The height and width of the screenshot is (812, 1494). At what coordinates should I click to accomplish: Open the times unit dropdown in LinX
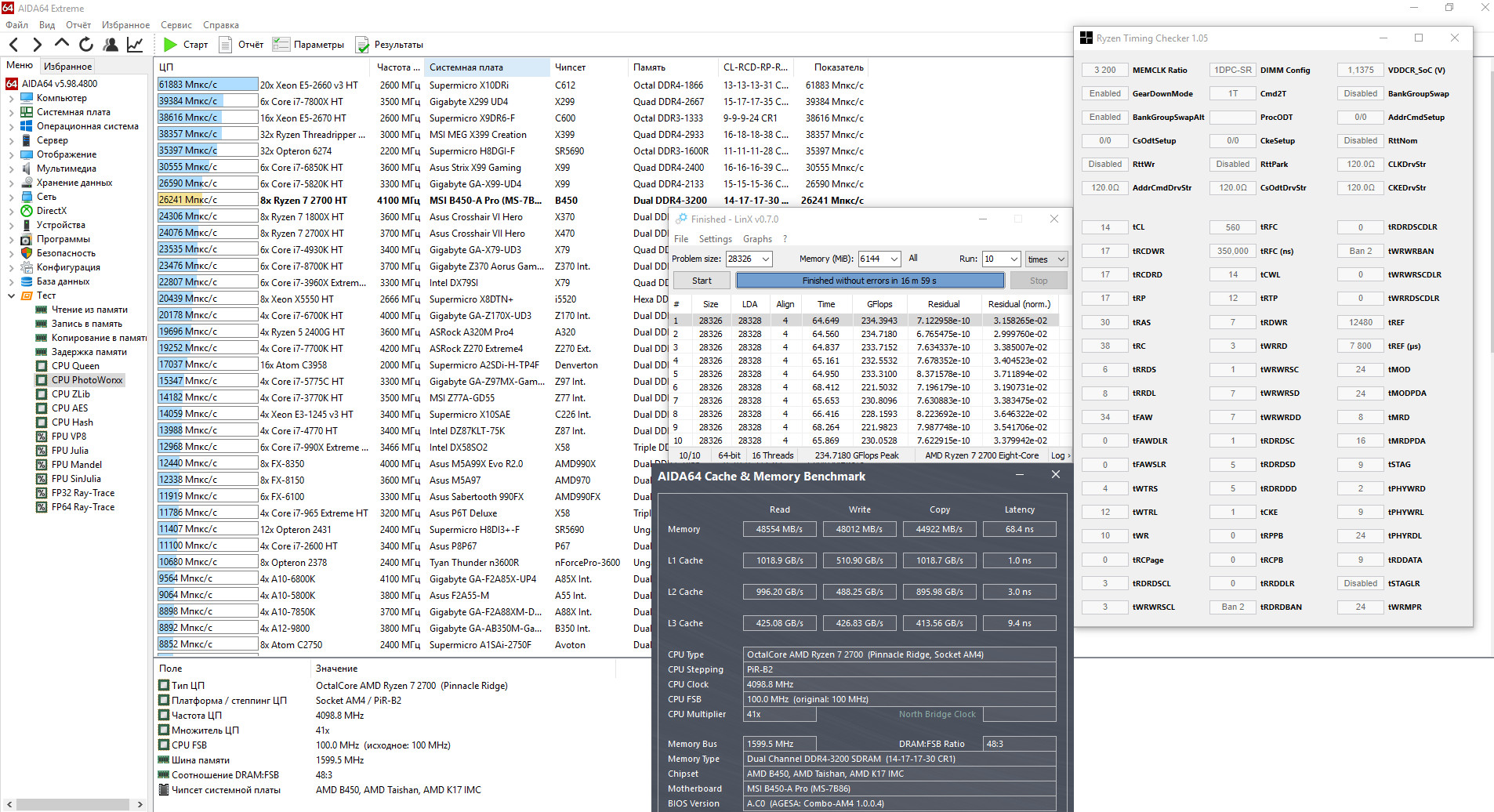coord(1046,259)
